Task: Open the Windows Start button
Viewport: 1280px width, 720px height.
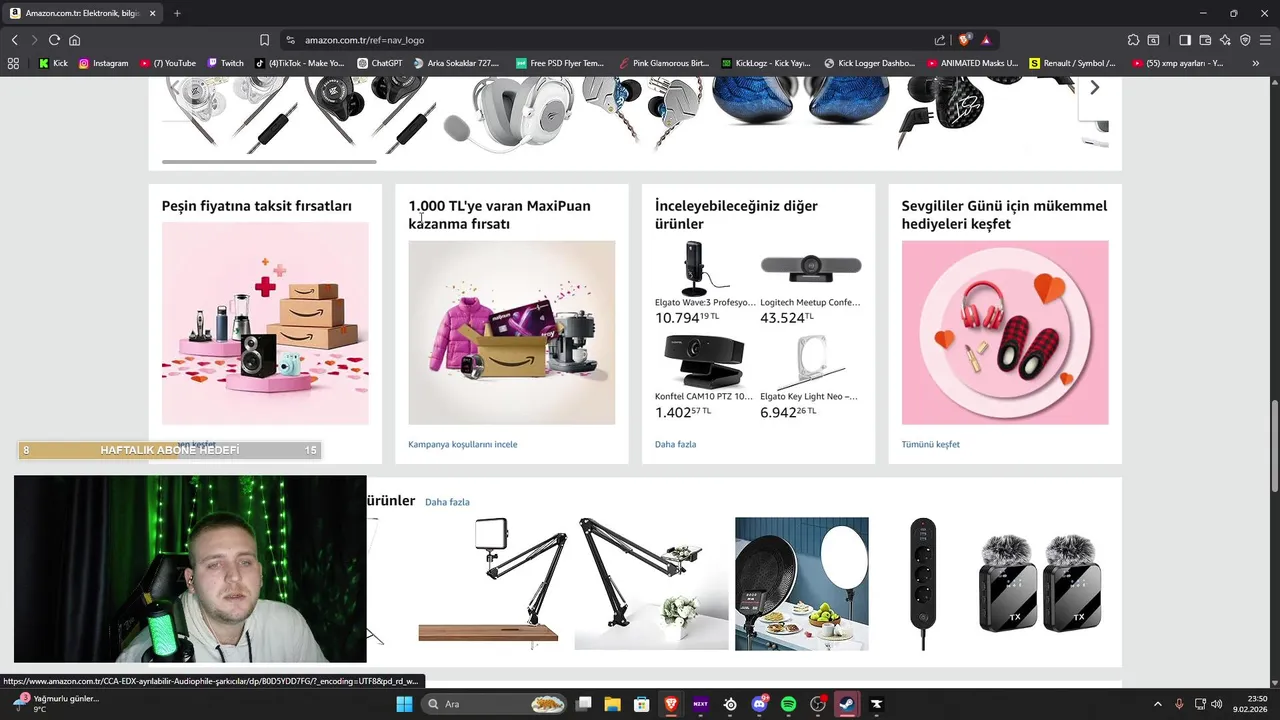Action: (404, 704)
